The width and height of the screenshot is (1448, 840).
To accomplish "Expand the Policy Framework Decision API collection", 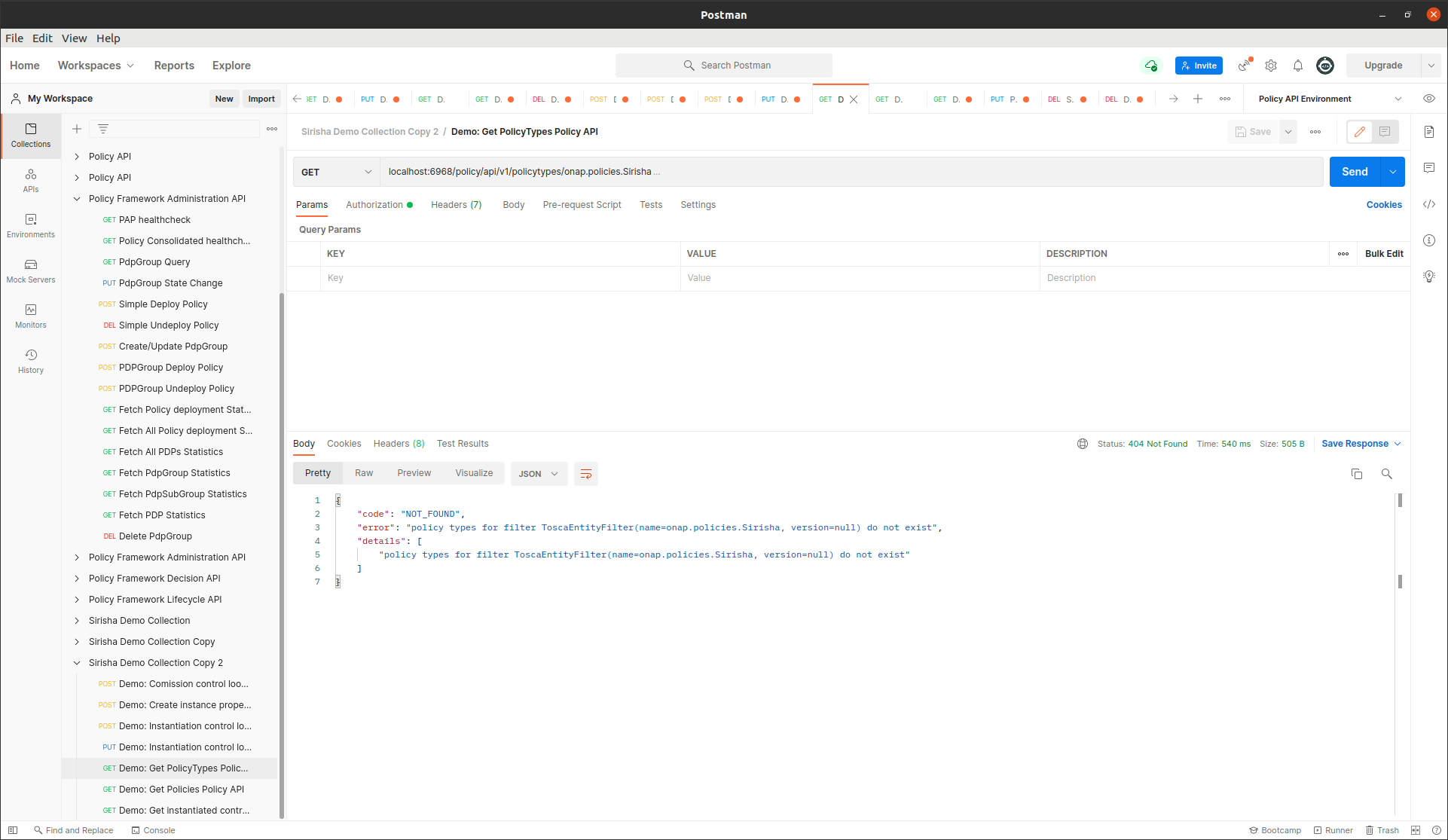I will (x=77, y=579).
